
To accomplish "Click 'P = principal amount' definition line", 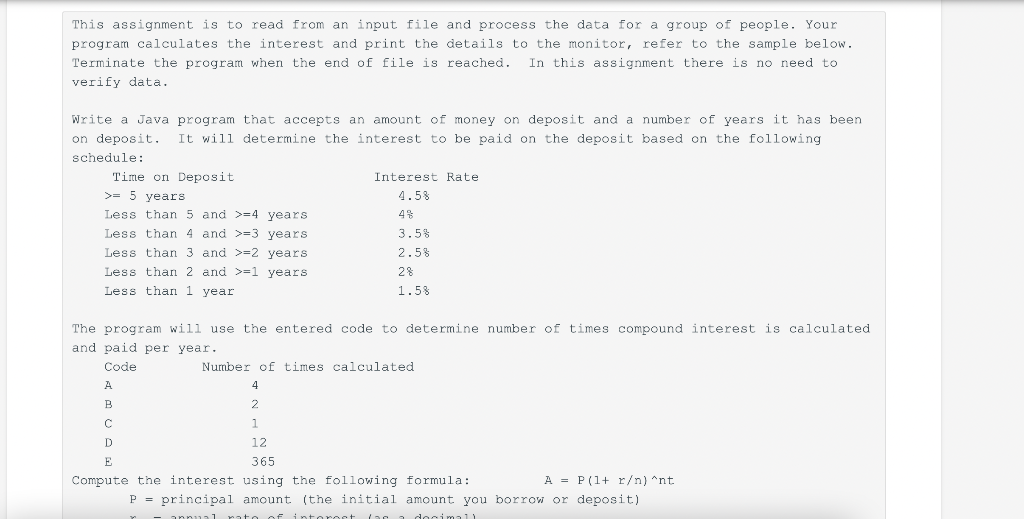I will (x=384, y=499).
